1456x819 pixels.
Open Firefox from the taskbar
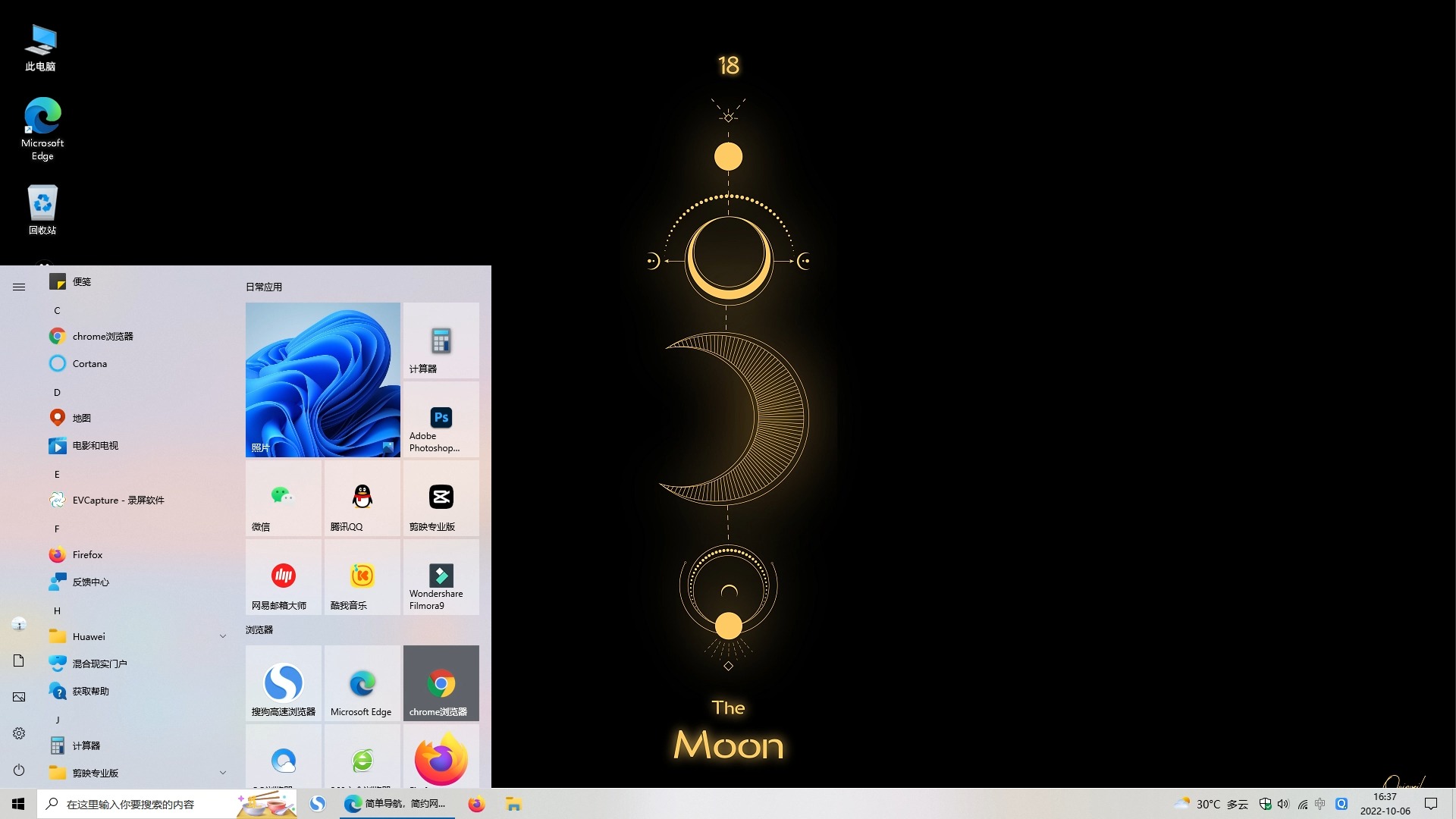click(476, 804)
